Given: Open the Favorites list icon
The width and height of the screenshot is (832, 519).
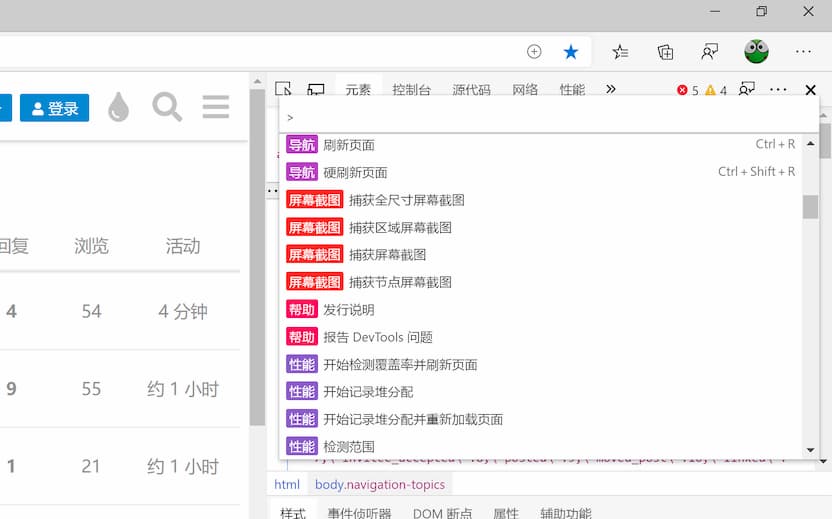Looking at the screenshot, I should click(x=620, y=52).
